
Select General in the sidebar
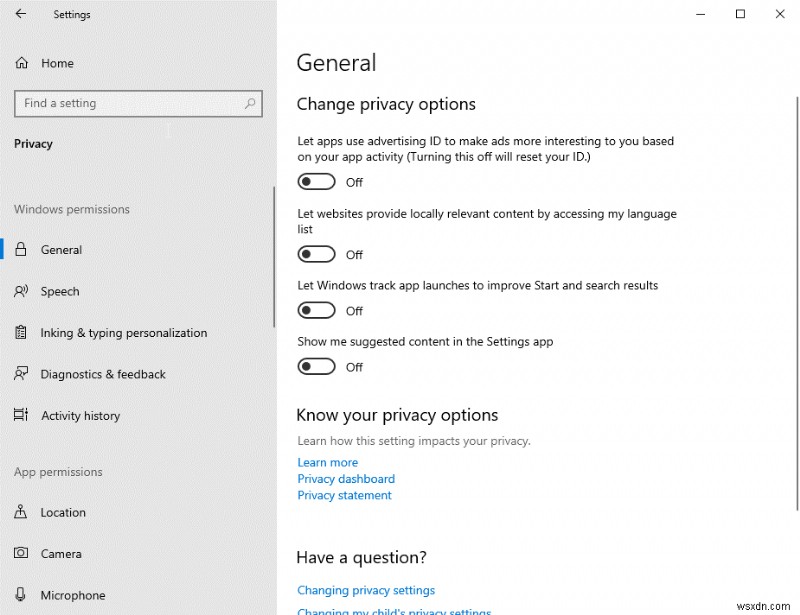tap(61, 249)
